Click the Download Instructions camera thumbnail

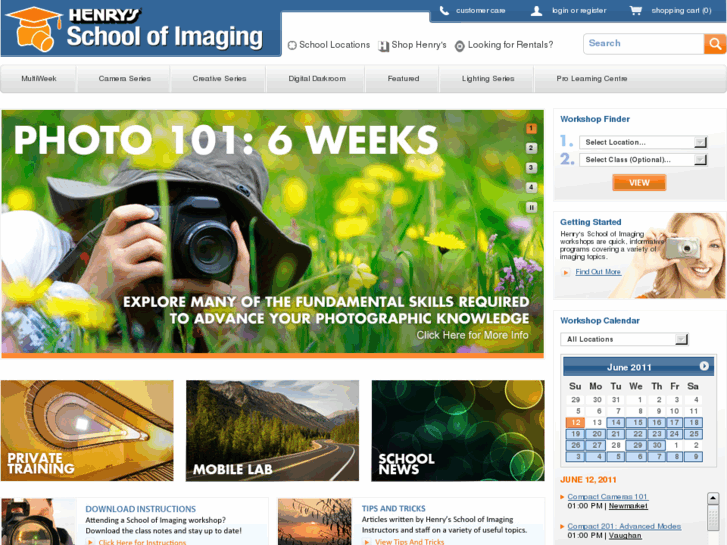click(x=39, y=522)
